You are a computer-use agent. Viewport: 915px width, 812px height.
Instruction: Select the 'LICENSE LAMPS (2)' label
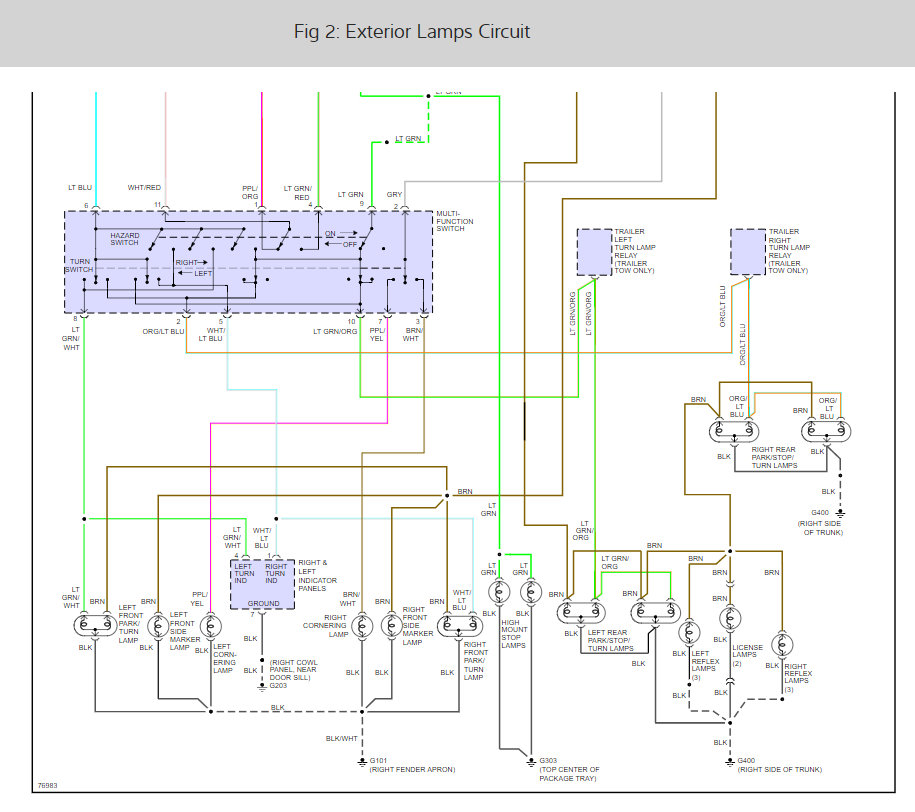(x=748, y=656)
